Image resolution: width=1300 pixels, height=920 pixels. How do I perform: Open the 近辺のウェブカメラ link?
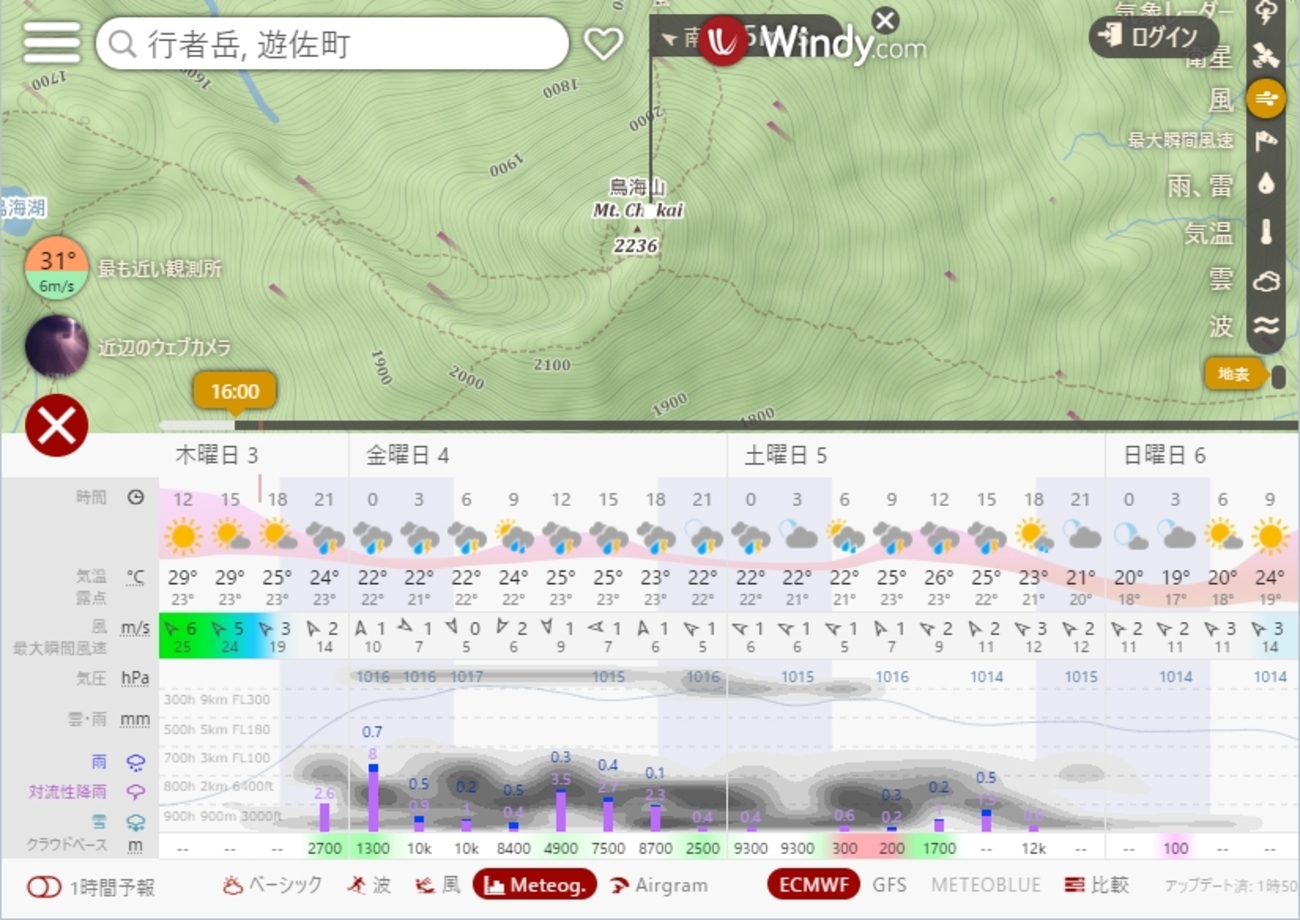click(164, 348)
